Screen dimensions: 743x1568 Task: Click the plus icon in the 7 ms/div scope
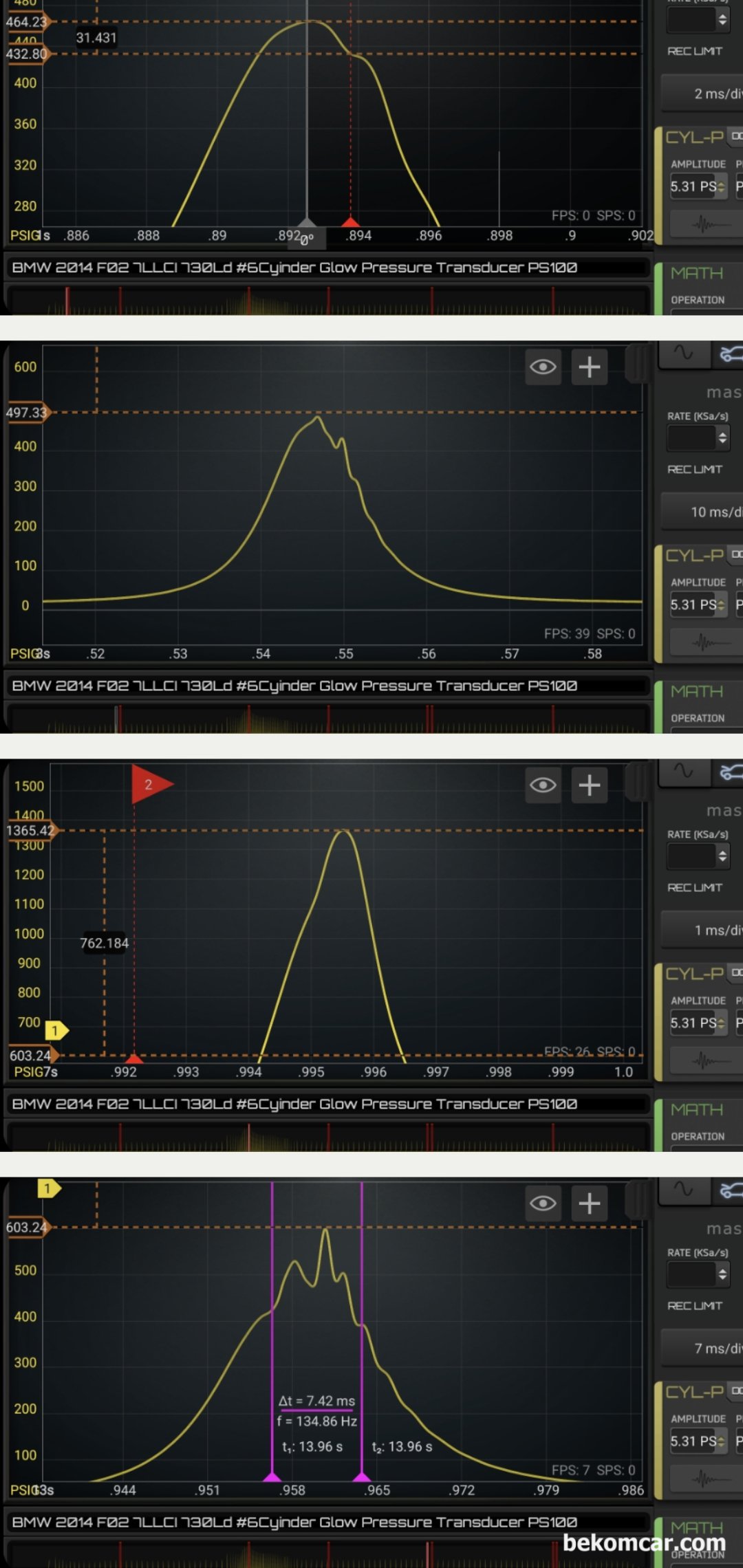point(590,1203)
